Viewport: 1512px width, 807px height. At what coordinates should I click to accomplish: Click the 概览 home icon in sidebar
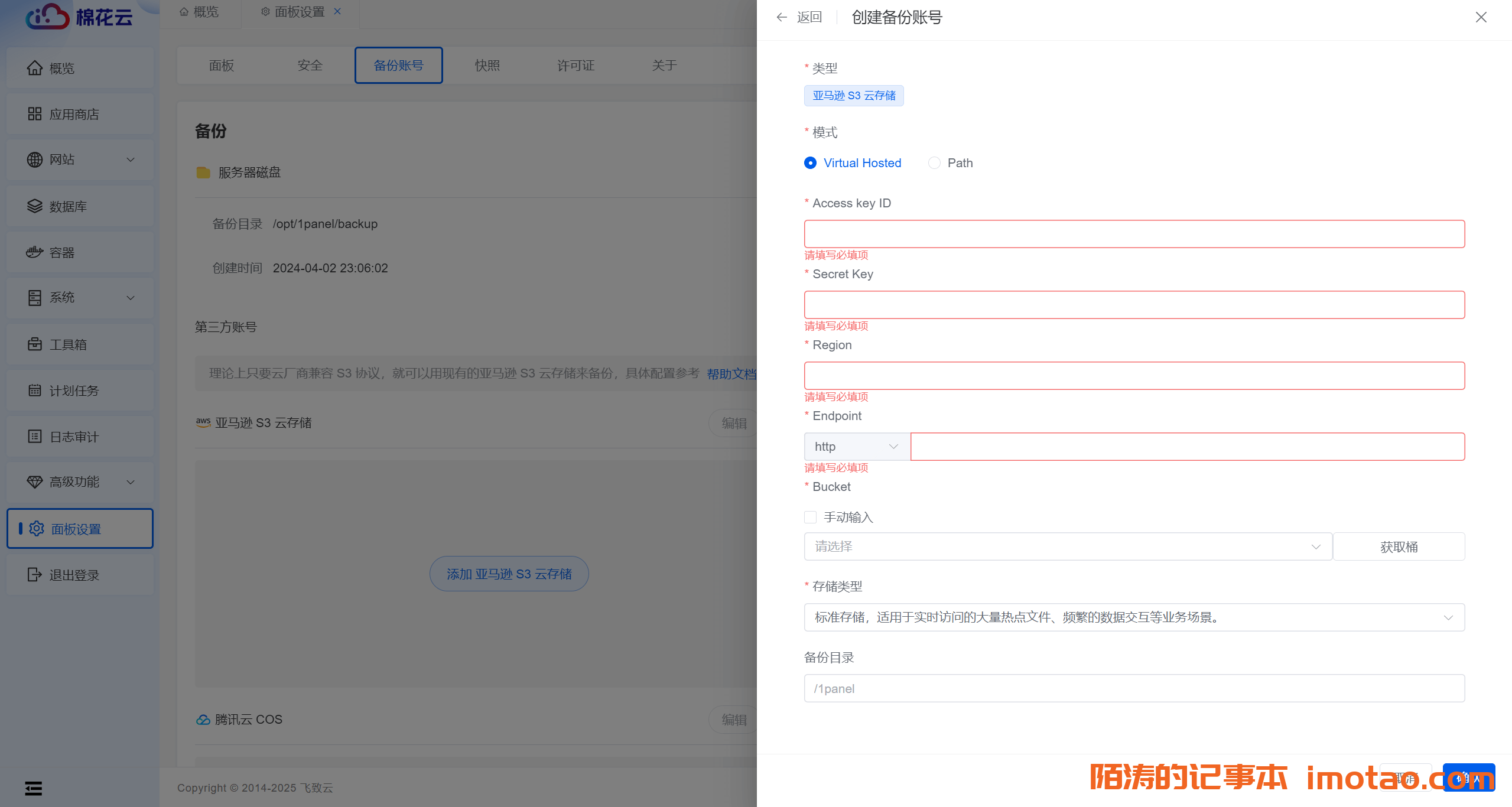tap(35, 69)
